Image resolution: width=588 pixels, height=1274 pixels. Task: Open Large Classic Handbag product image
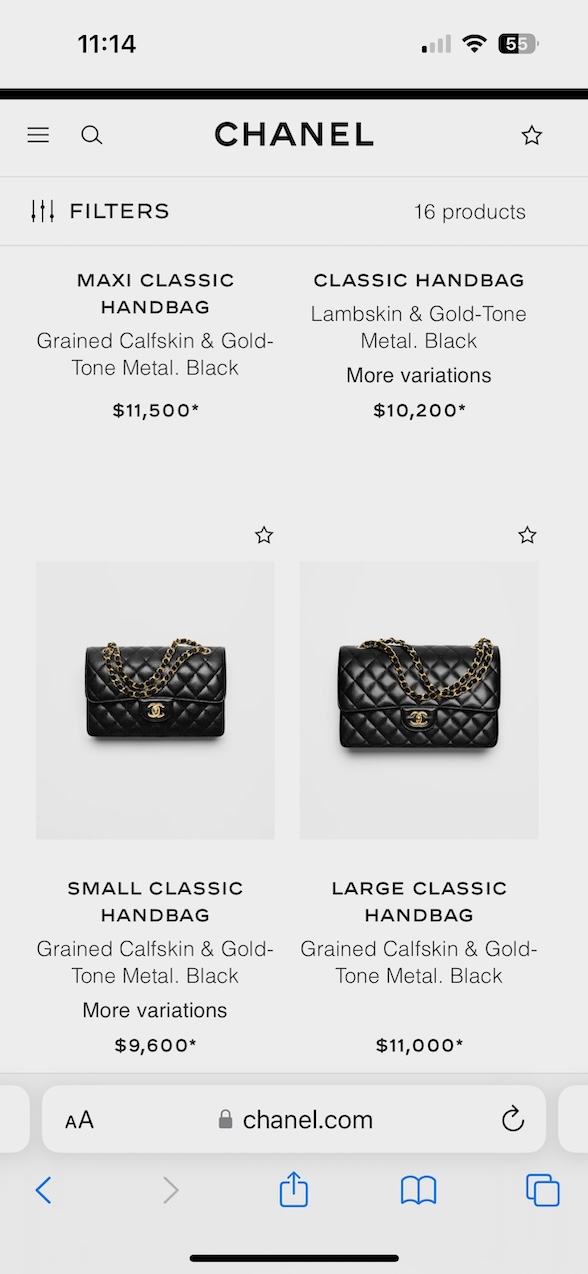[419, 700]
